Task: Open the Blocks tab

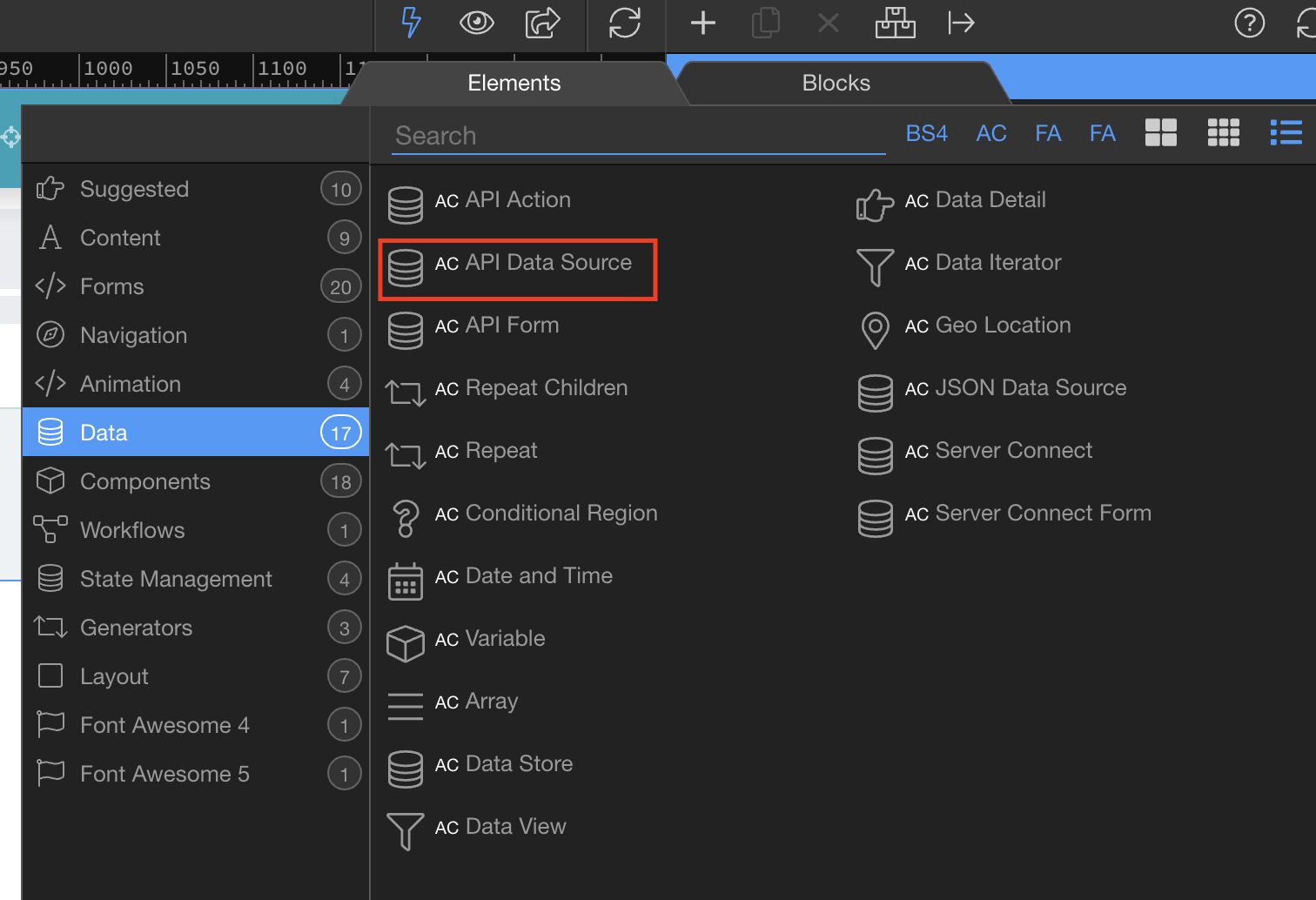Action: 836,83
